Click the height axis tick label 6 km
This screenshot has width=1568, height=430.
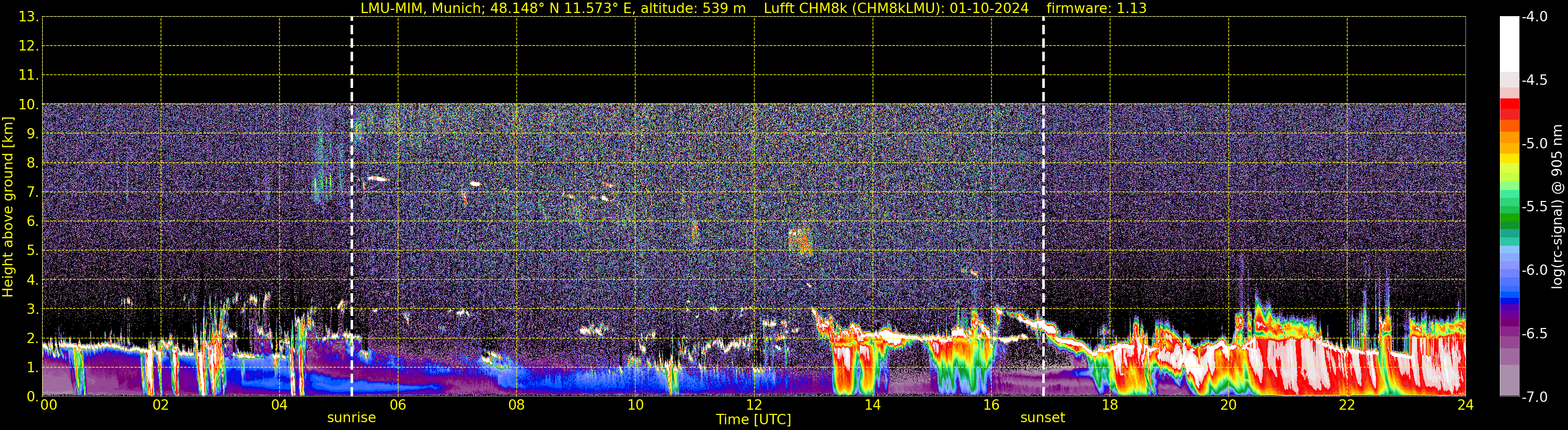(32, 222)
